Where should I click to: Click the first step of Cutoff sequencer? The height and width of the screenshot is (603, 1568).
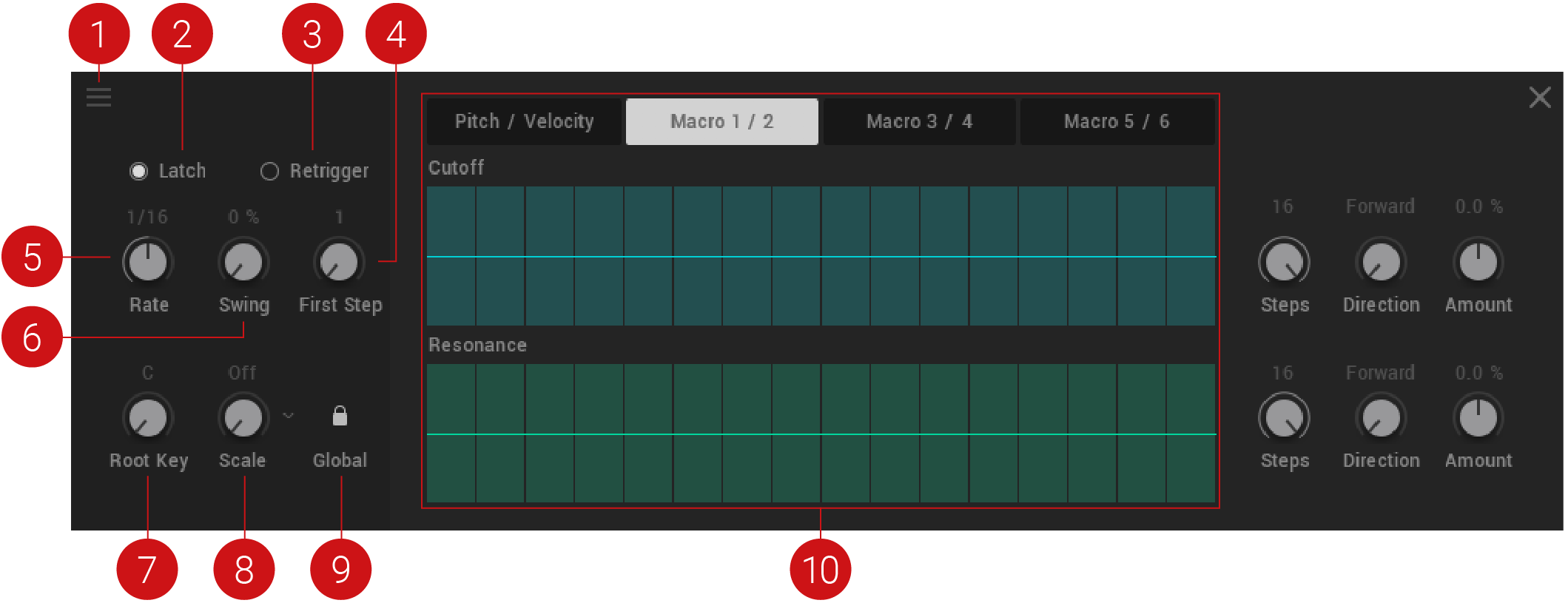(x=451, y=256)
